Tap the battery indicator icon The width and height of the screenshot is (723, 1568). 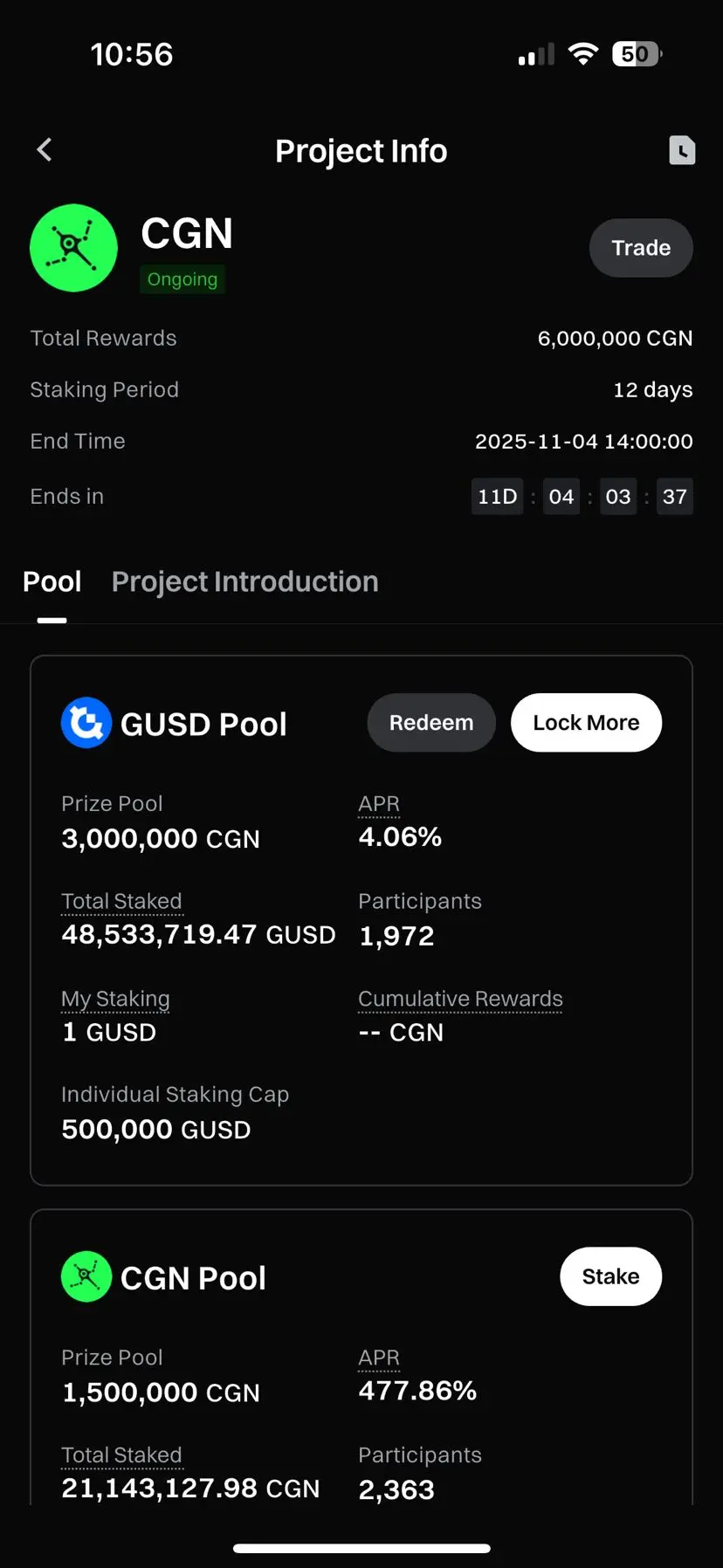tap(637, 54)
